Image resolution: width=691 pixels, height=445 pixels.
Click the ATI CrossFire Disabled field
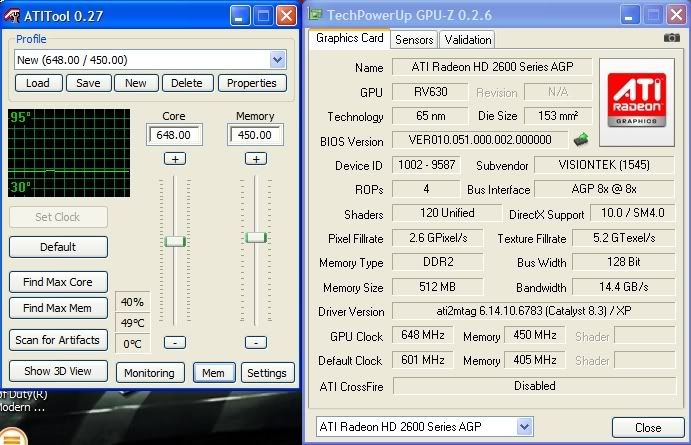pos(535,386)
